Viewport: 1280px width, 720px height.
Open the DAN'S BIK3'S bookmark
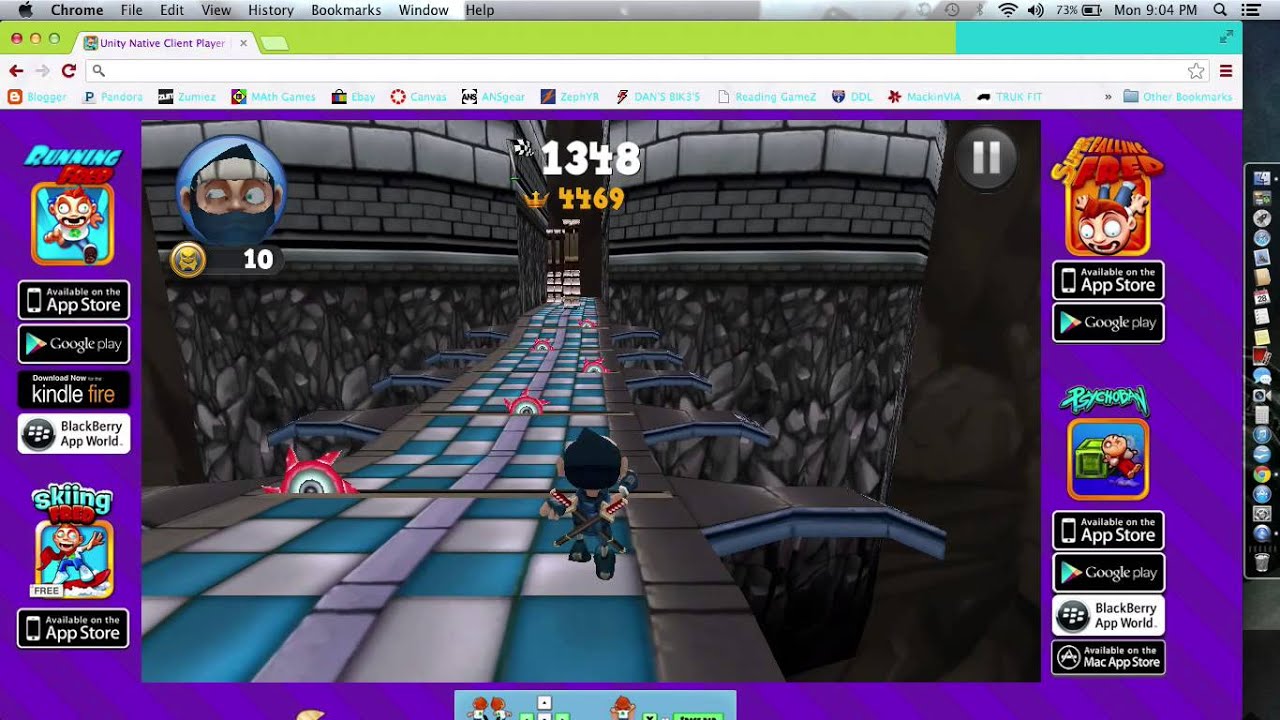click(658, 97)
